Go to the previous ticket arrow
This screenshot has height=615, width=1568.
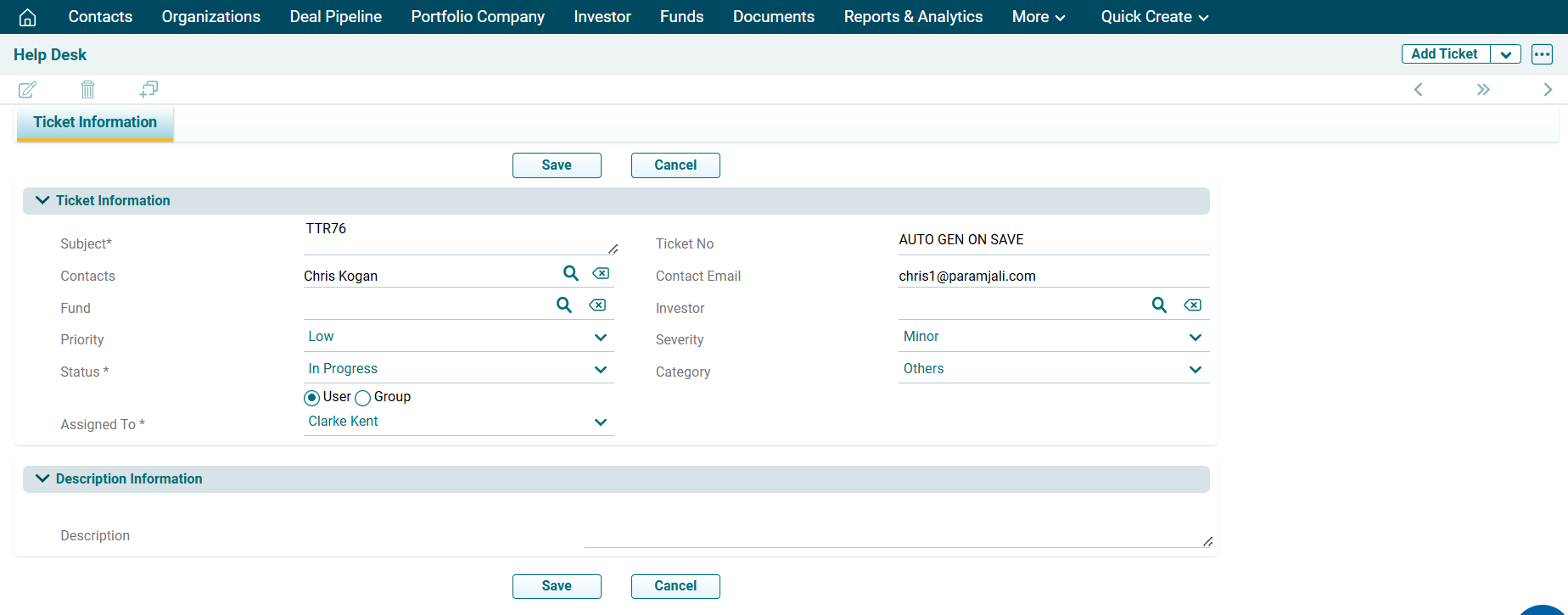1418,90
